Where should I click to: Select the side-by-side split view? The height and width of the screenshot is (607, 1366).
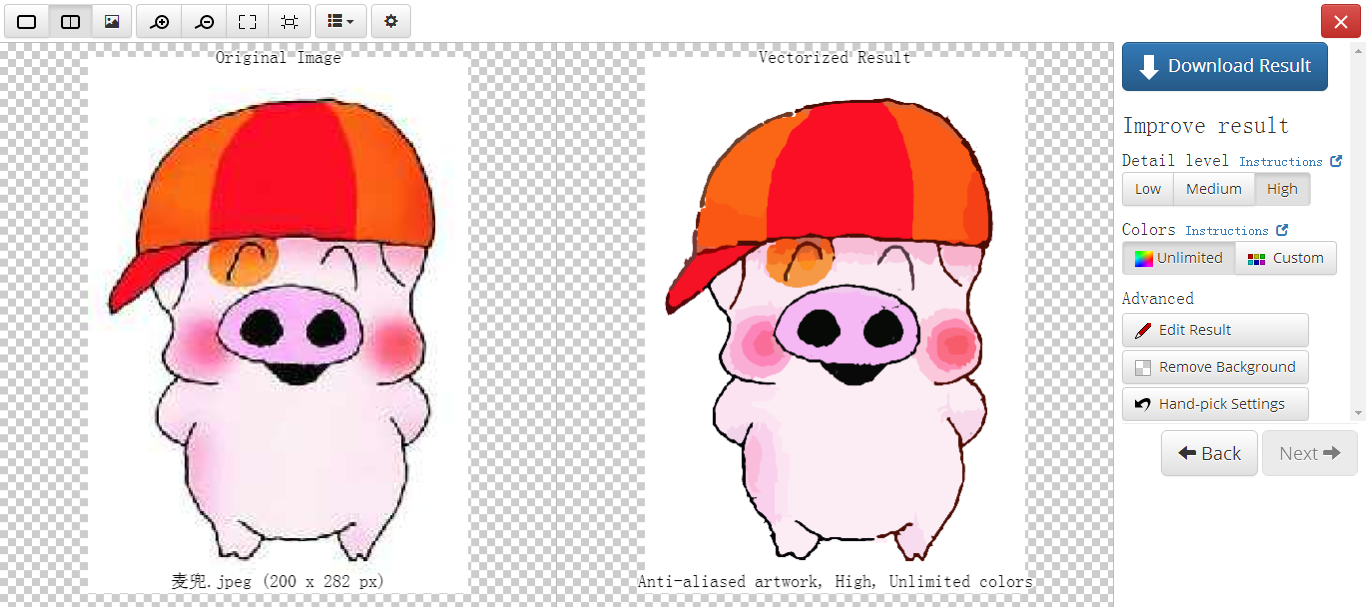(70, 21)
